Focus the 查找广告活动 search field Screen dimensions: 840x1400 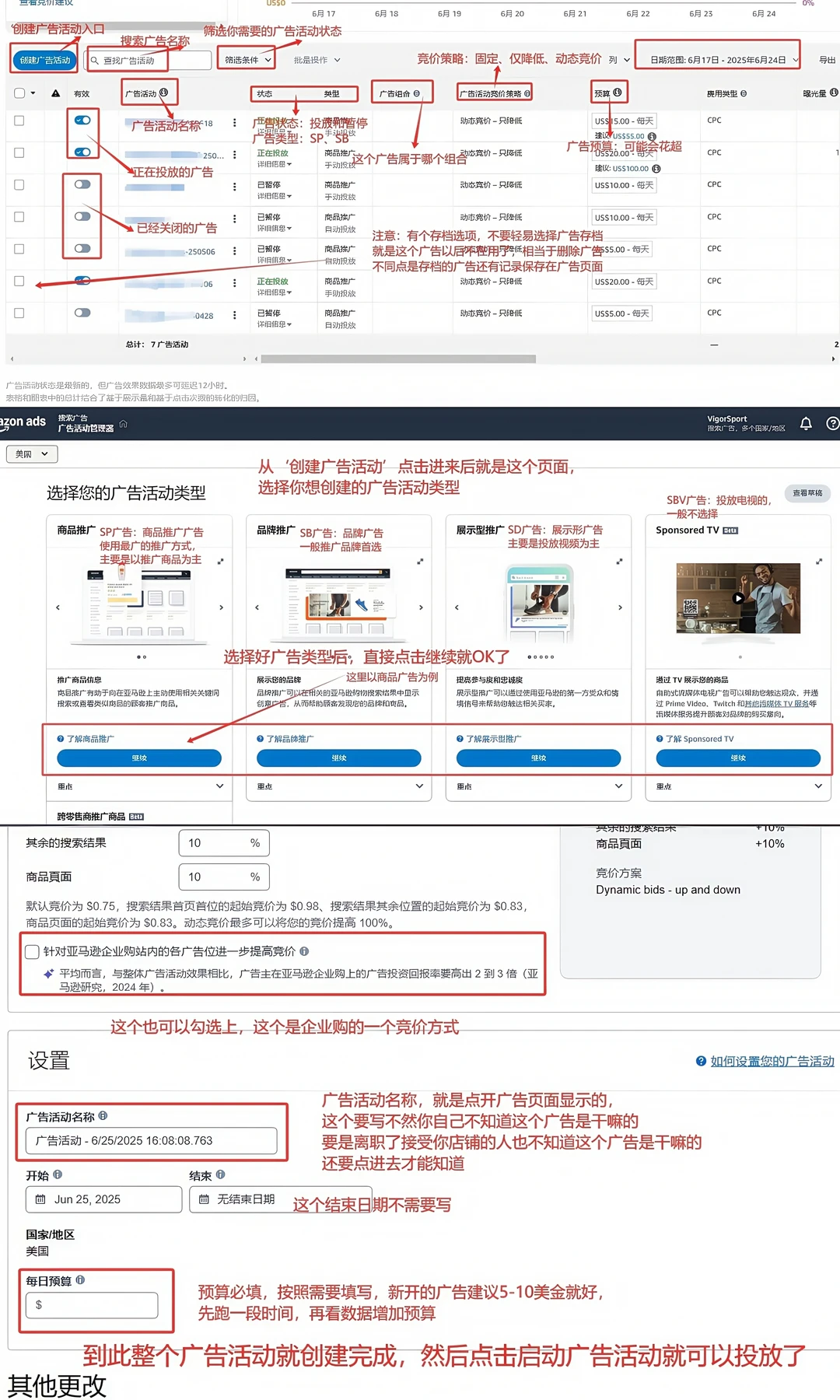tap(149, 60)
